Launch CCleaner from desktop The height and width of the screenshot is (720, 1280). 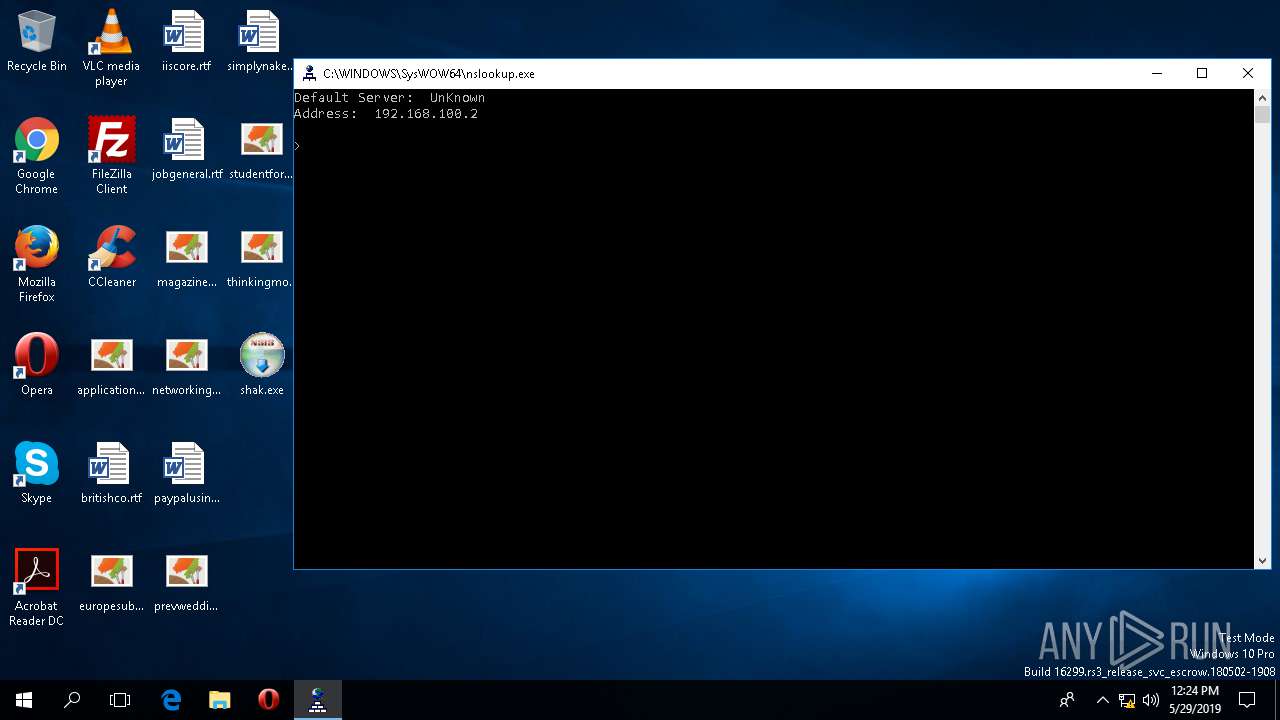coord(111,258)
